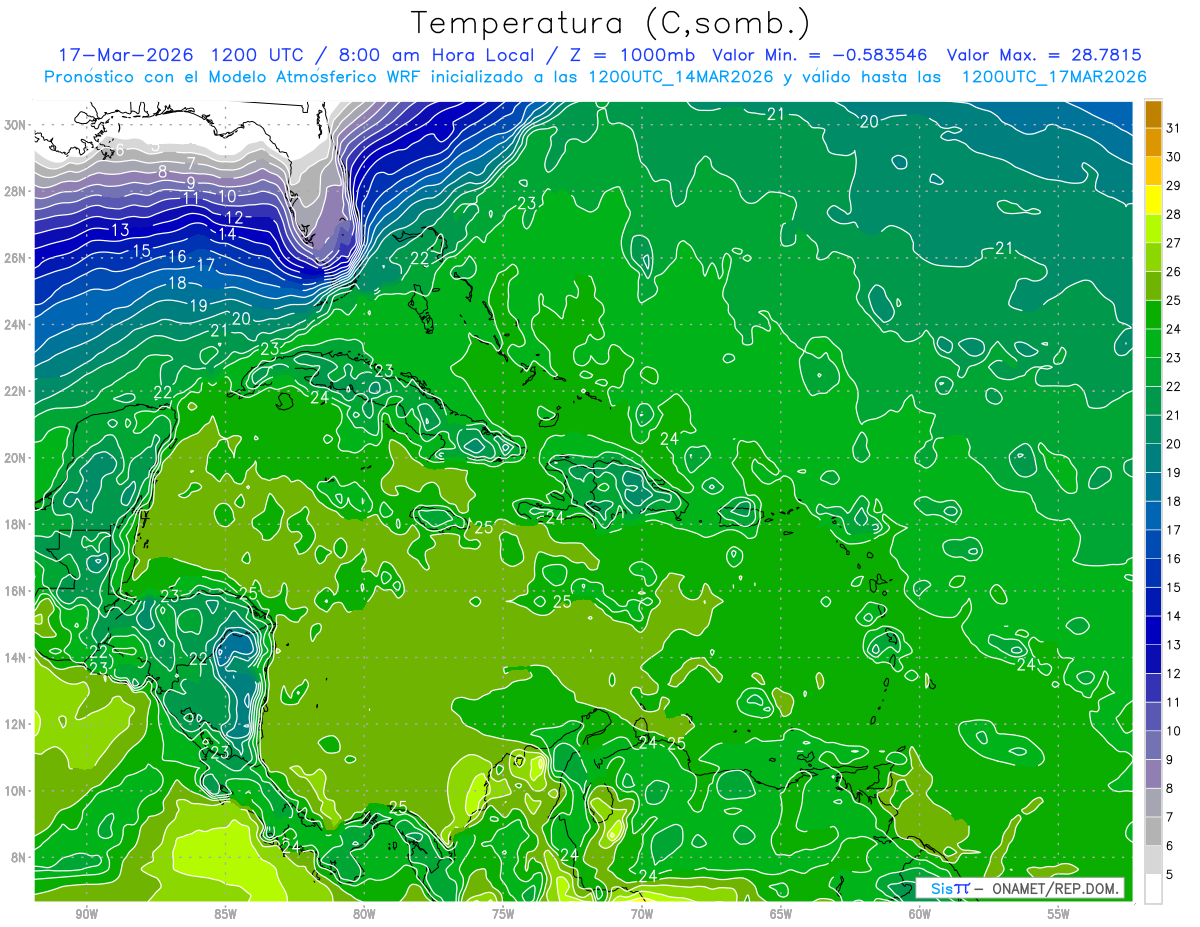The height and width of the screenshot is (927, 1200).
Task: Click the contour label 17 on the map
Action: [206, 266]
